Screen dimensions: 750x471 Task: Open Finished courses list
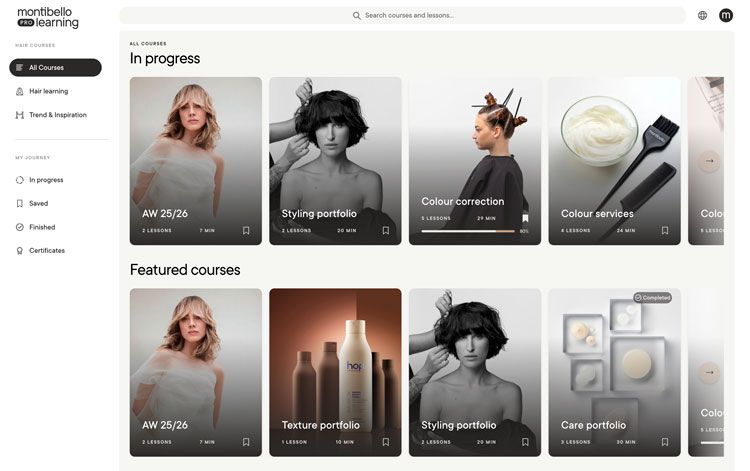coord(42,227)
